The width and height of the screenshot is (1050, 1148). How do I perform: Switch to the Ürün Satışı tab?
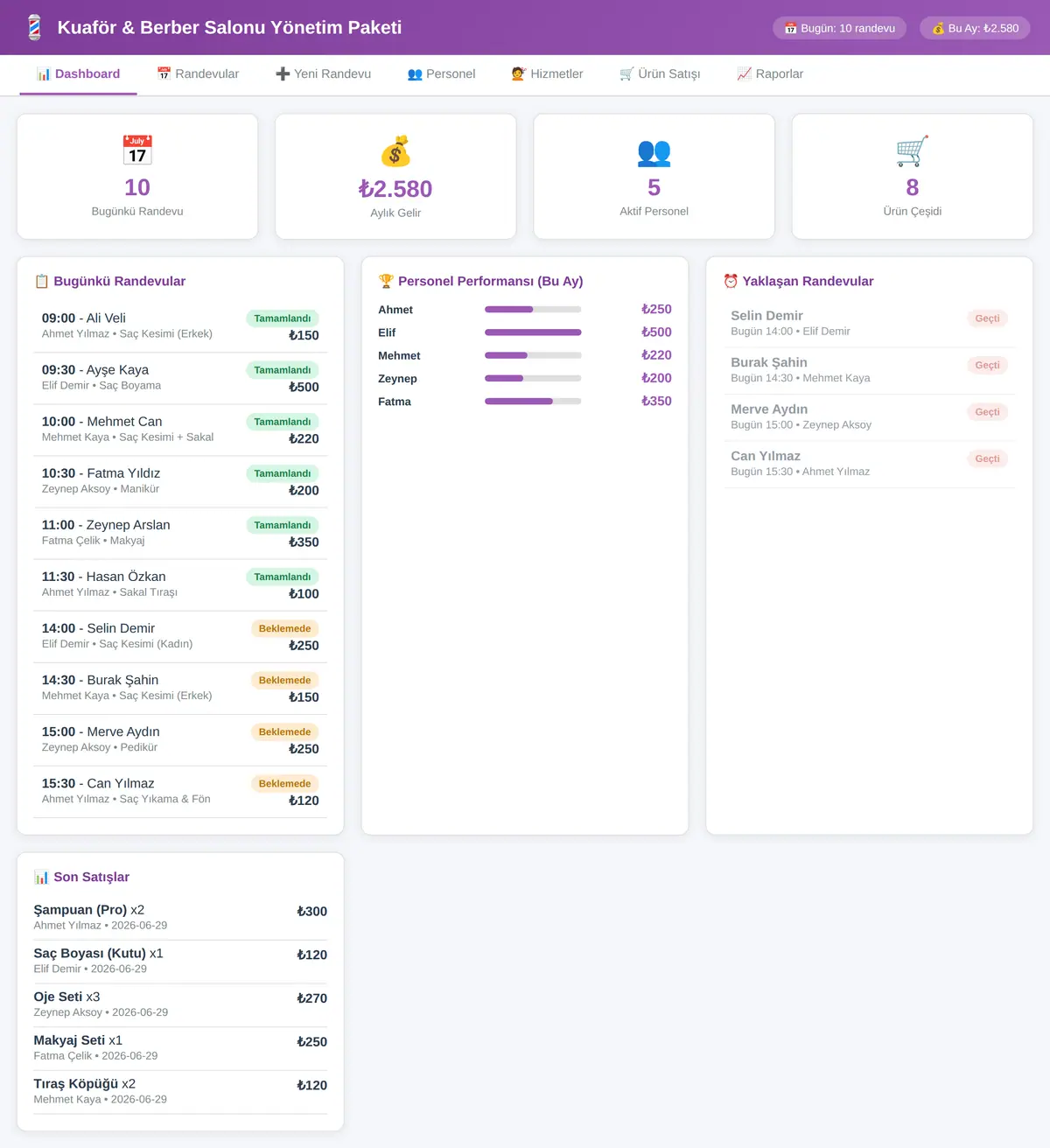click(x=660, y=74)
